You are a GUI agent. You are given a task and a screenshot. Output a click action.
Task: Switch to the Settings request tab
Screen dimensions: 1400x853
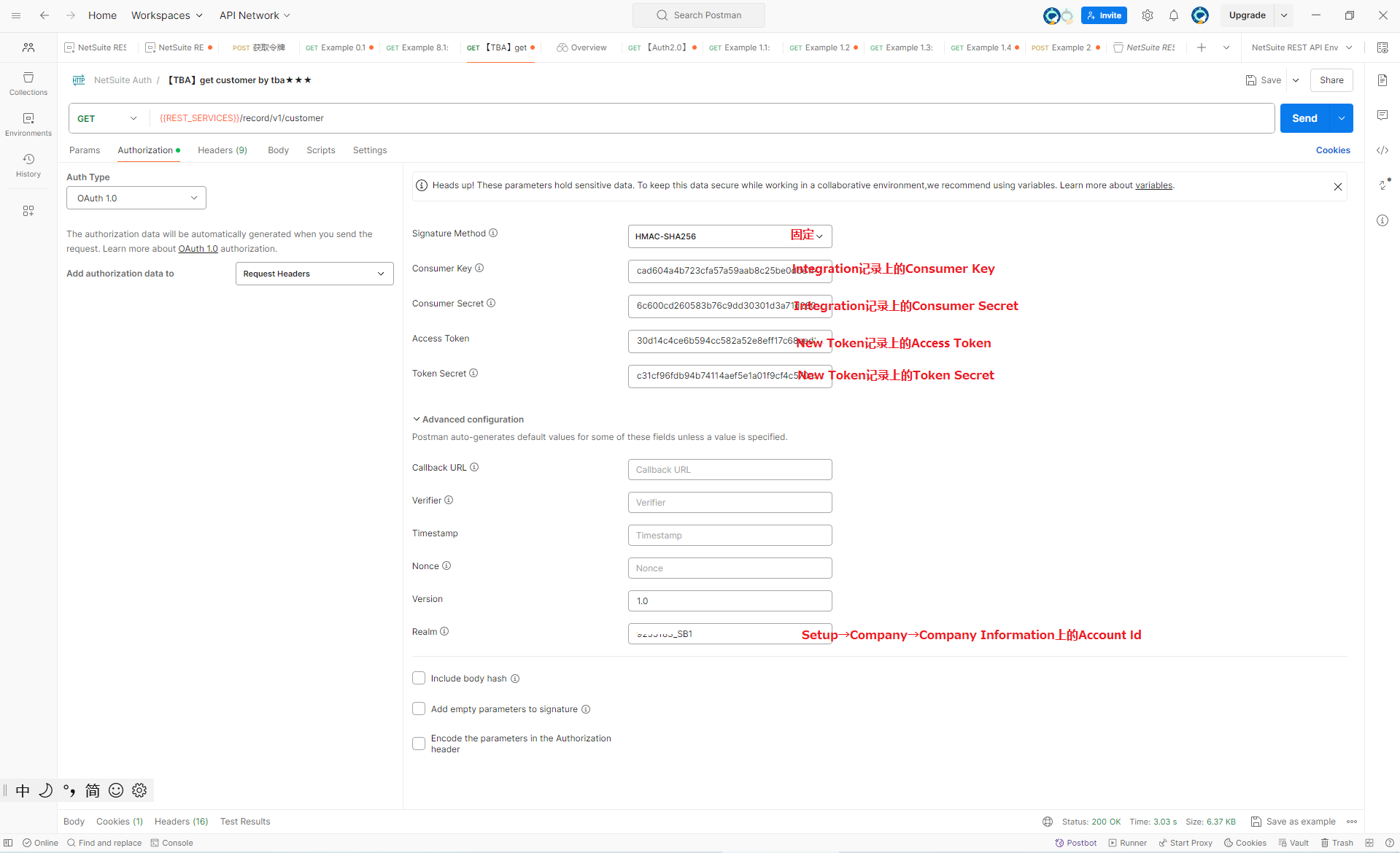[370, 150]
